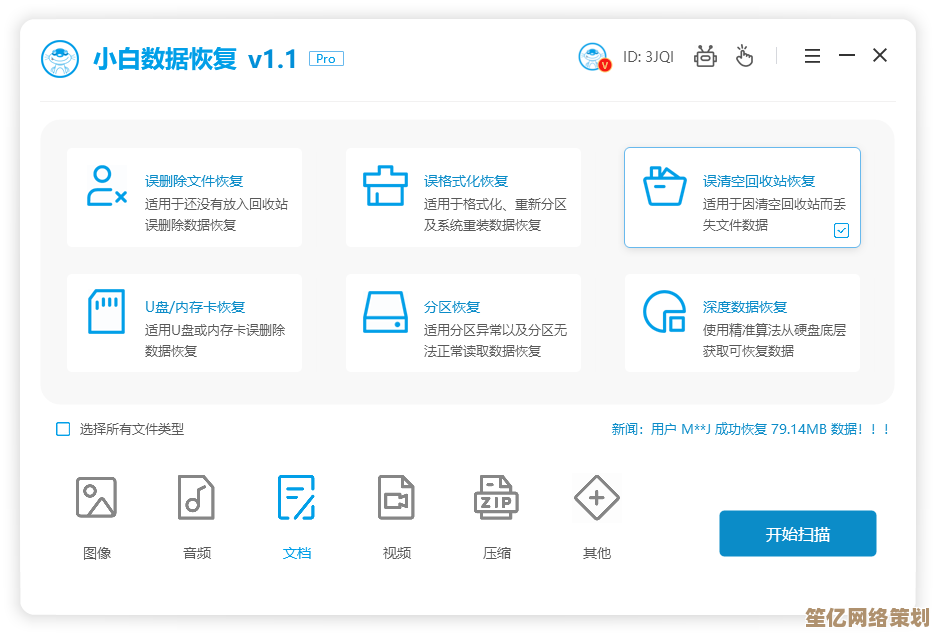Enable the select all file types checkbox
Image resolution: width=936 pixels, height=636 pixels.
[63, 429]
